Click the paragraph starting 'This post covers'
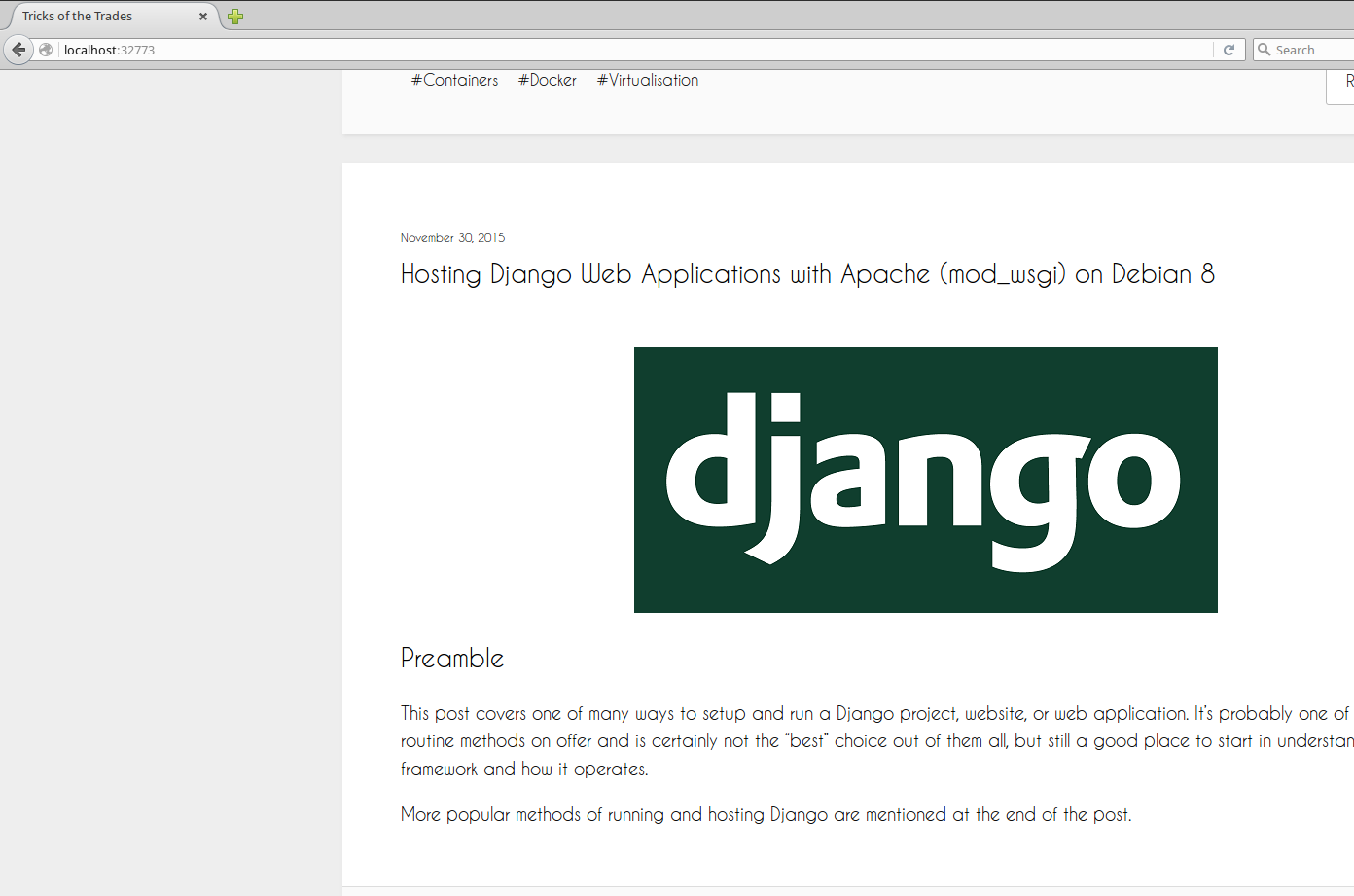 pos(877,741)
